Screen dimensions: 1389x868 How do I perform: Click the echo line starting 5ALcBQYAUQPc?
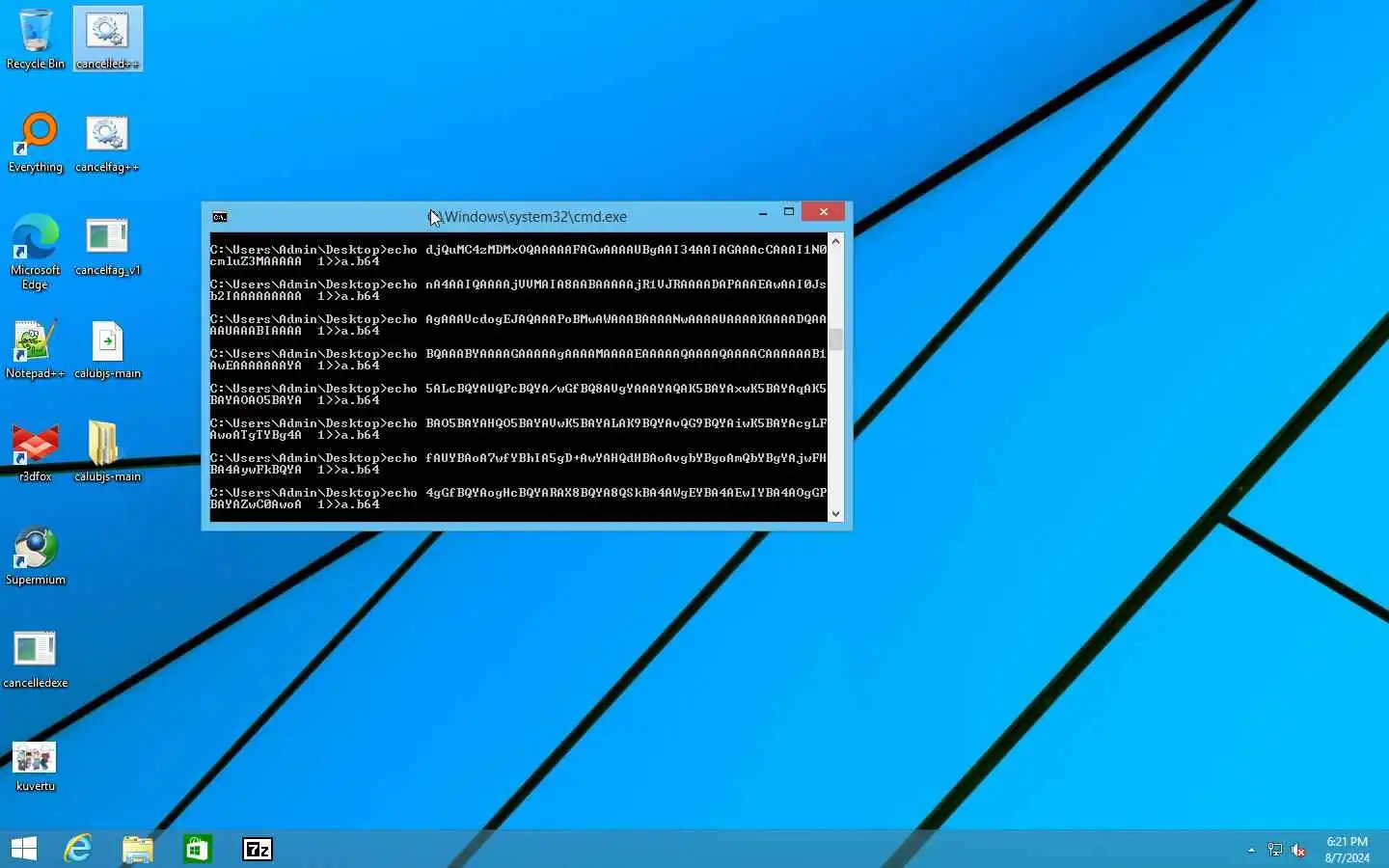click(x=518, y=394)
